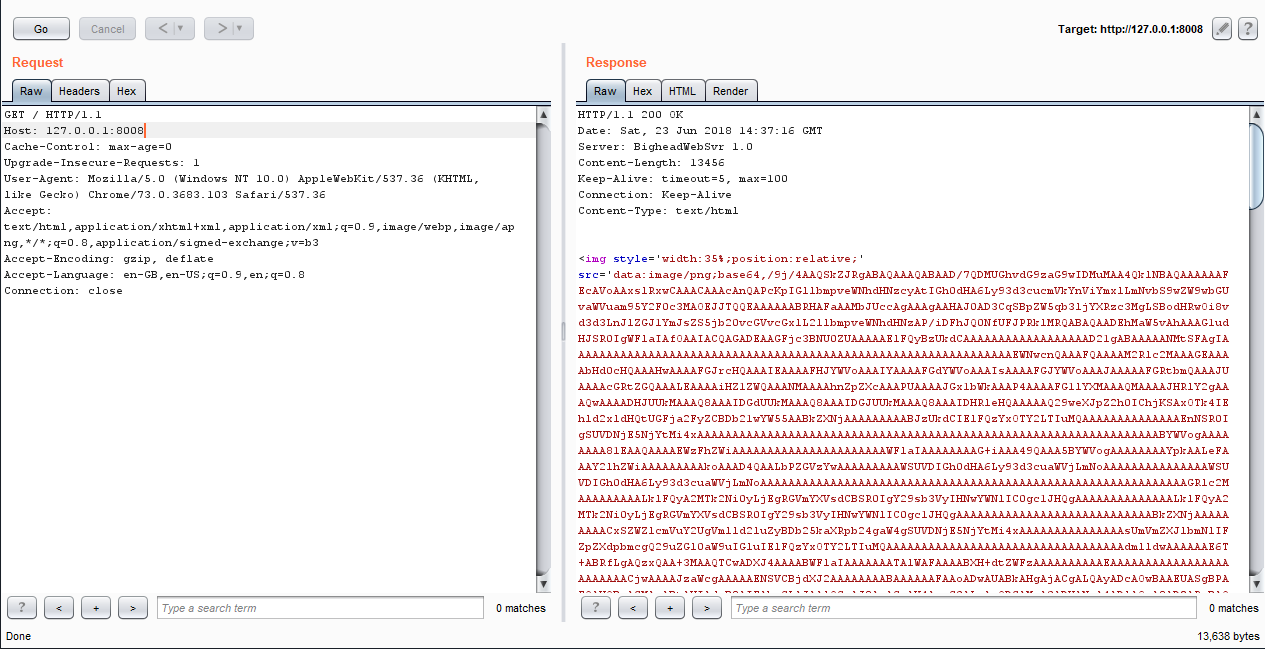Click the response search help question icon
This screenshot has height=649, width=1265.
click(596, 608)
